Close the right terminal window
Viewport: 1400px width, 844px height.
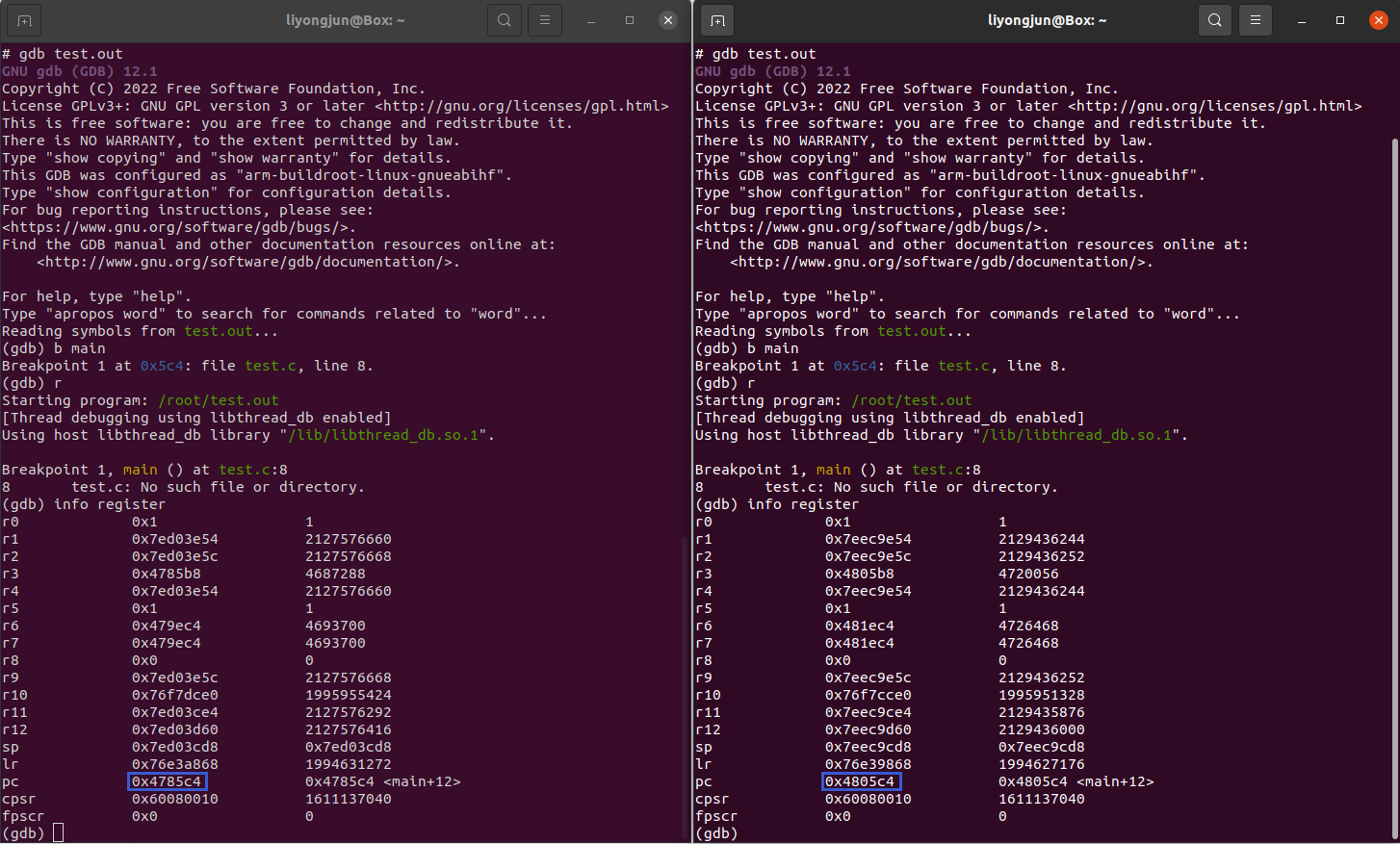tap(1379, 20)
